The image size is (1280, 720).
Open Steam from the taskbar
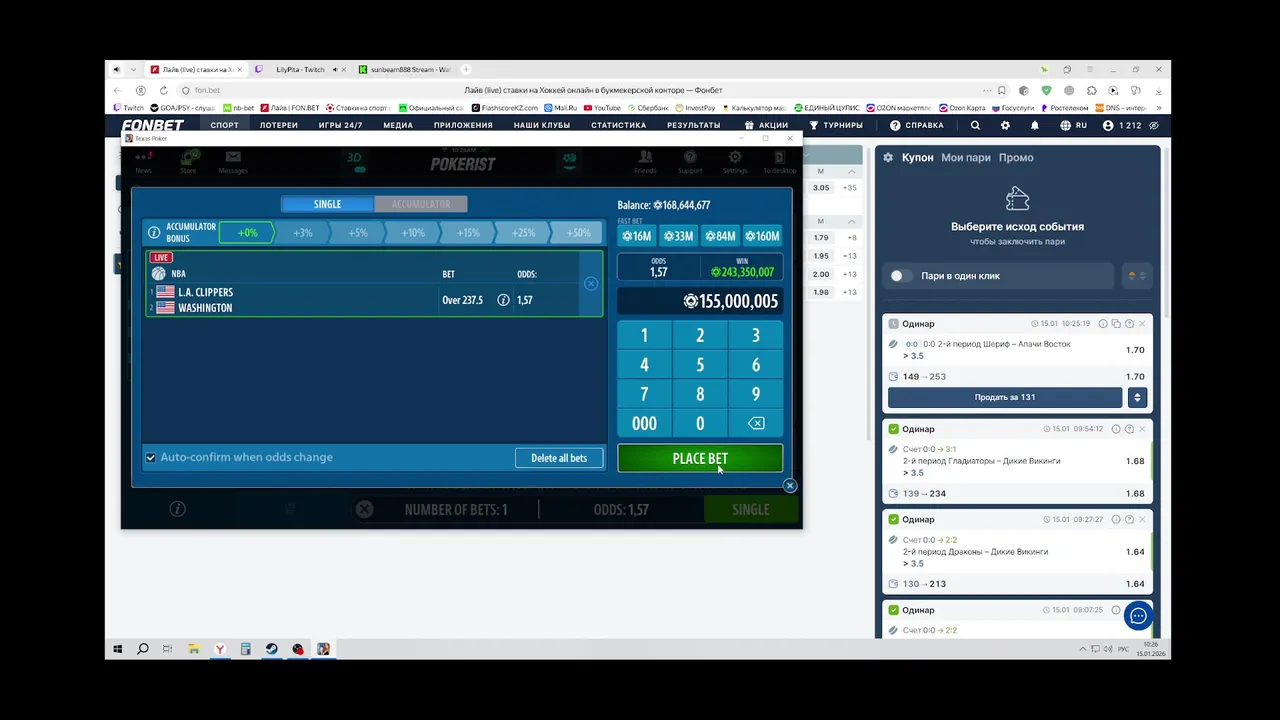tap(271, 649)
